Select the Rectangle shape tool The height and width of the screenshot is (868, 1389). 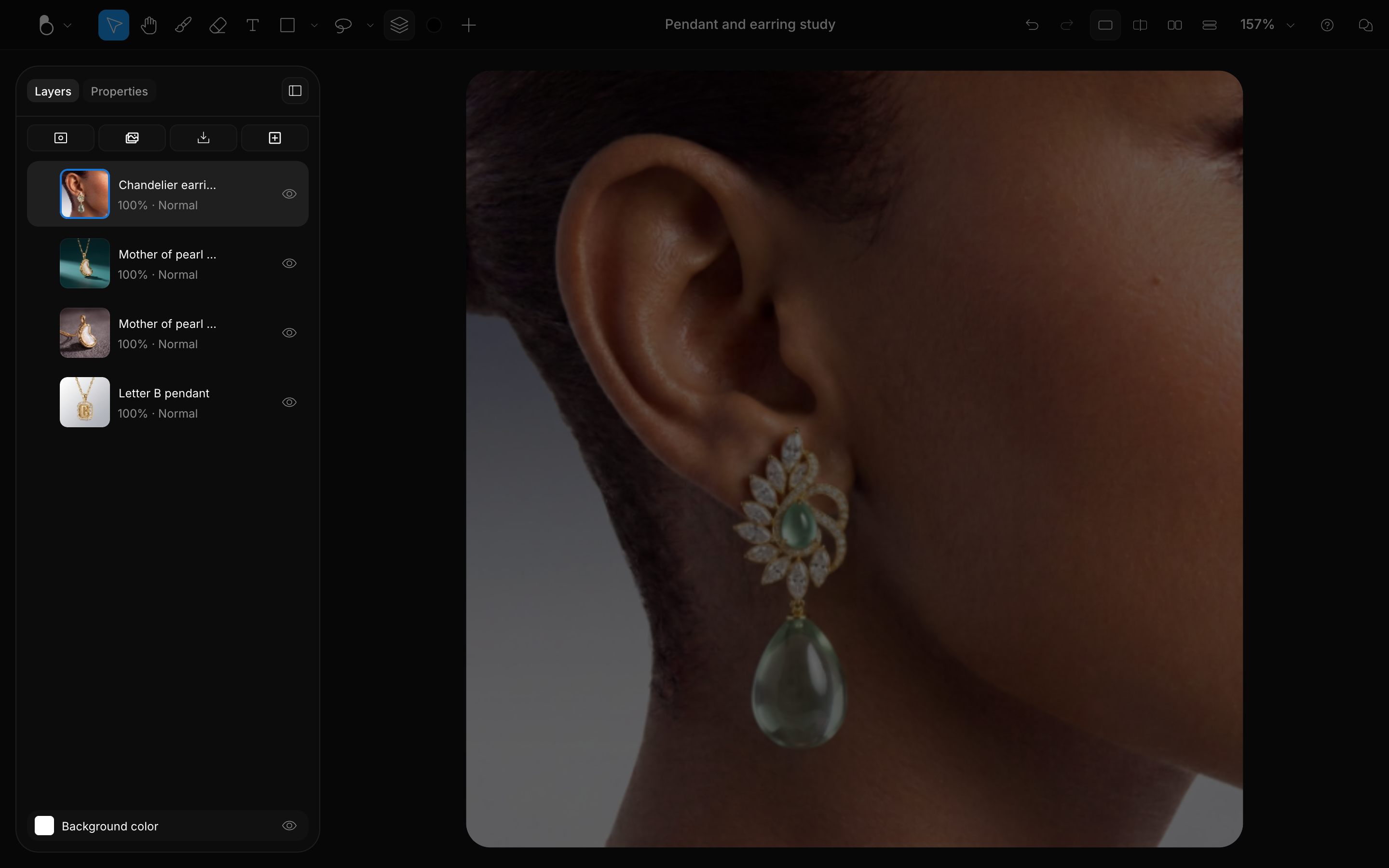click(x=287, y=25)
